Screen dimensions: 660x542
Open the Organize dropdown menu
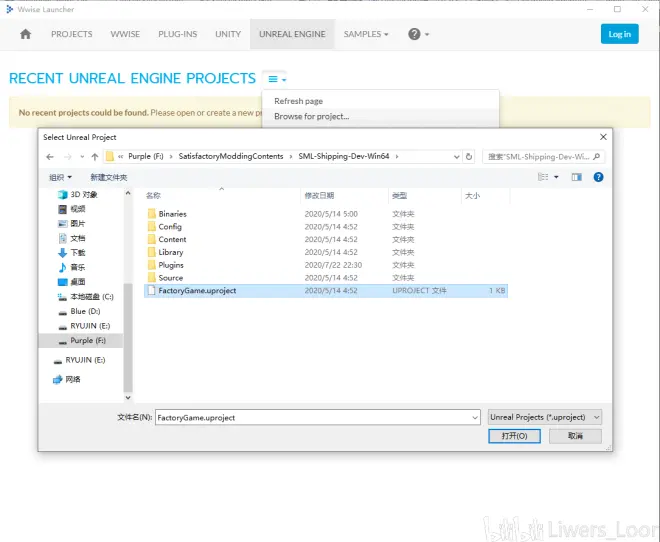(x=60, y=177)
